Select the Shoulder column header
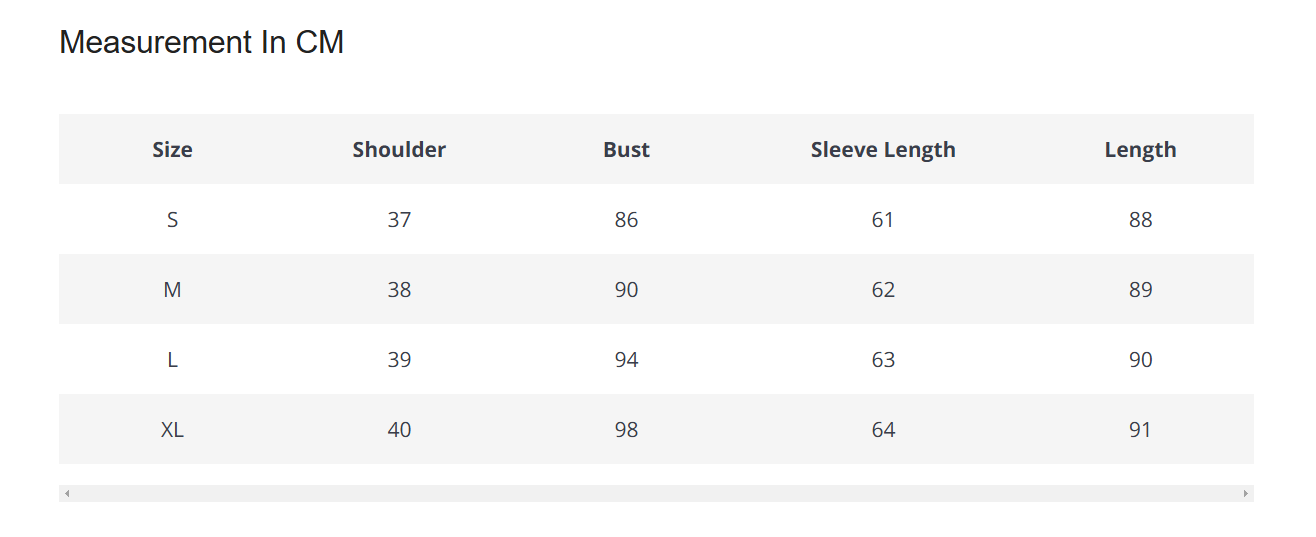This screenshot has width=1316, height=537. point(399,150)
